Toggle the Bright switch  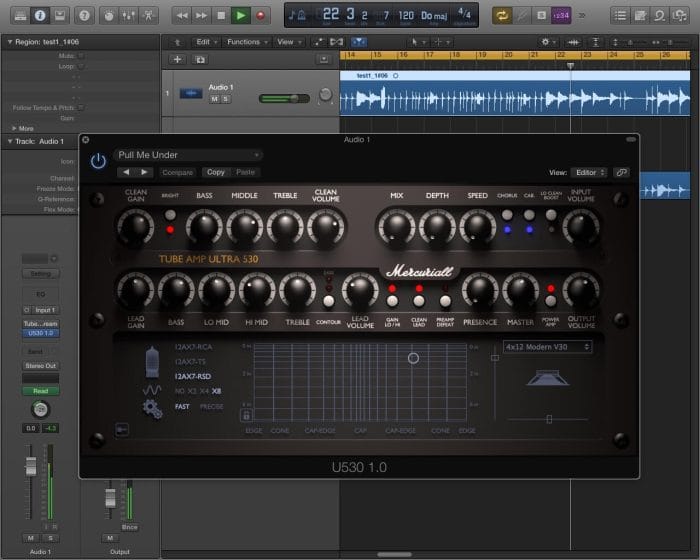170,215
